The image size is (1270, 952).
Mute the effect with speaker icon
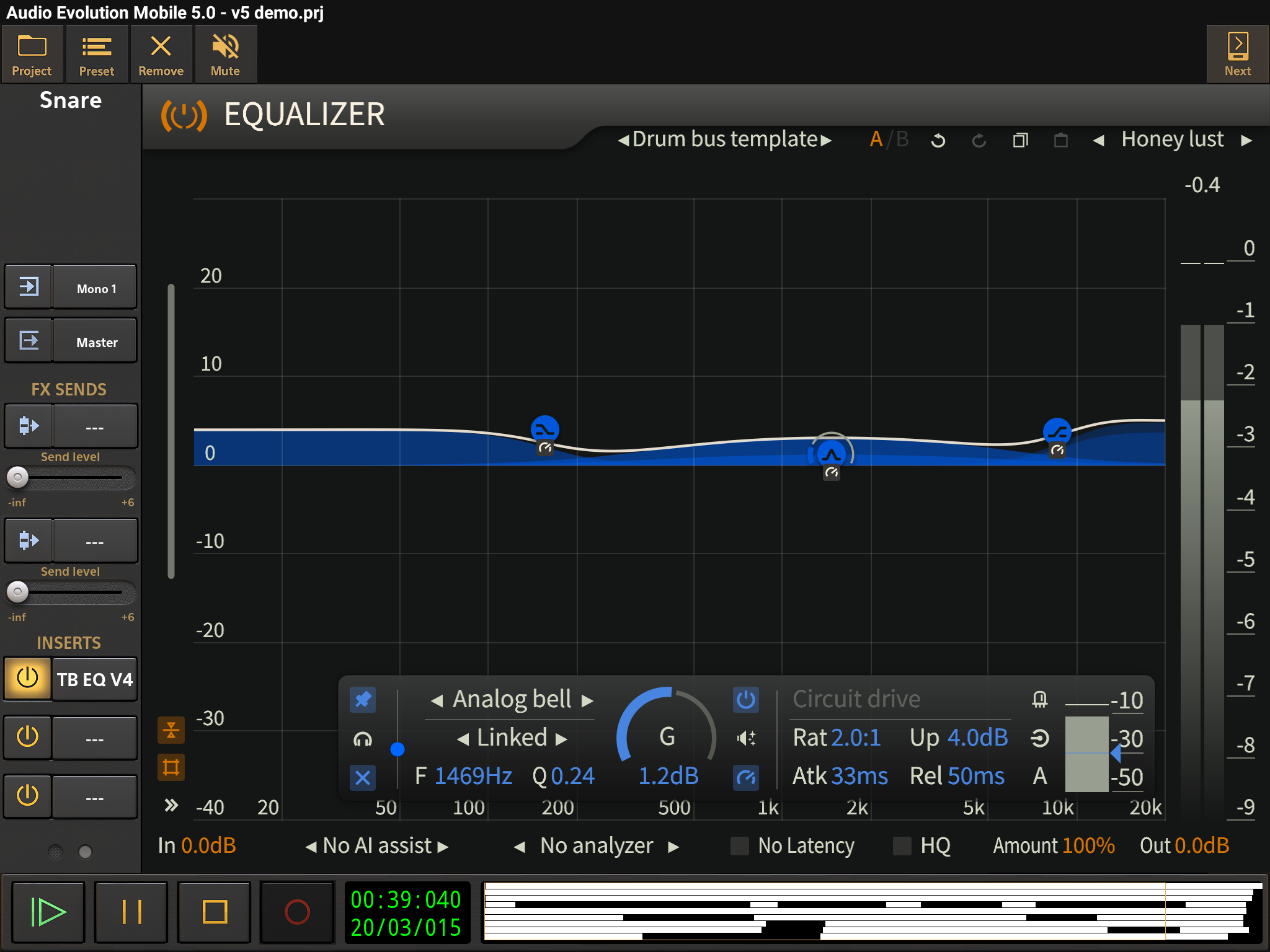tap(225, 55)
